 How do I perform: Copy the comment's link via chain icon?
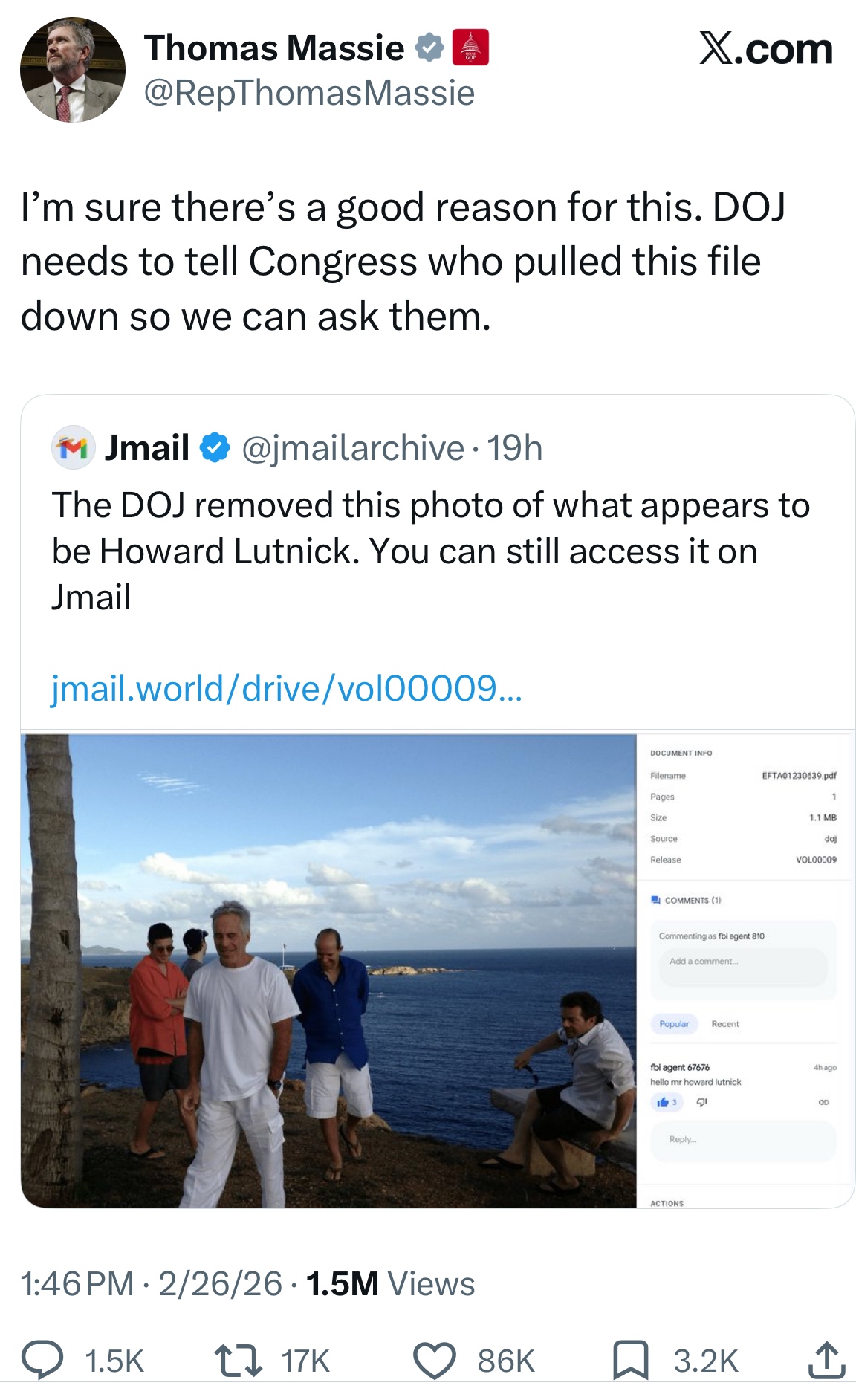[x=824, y=1102]
